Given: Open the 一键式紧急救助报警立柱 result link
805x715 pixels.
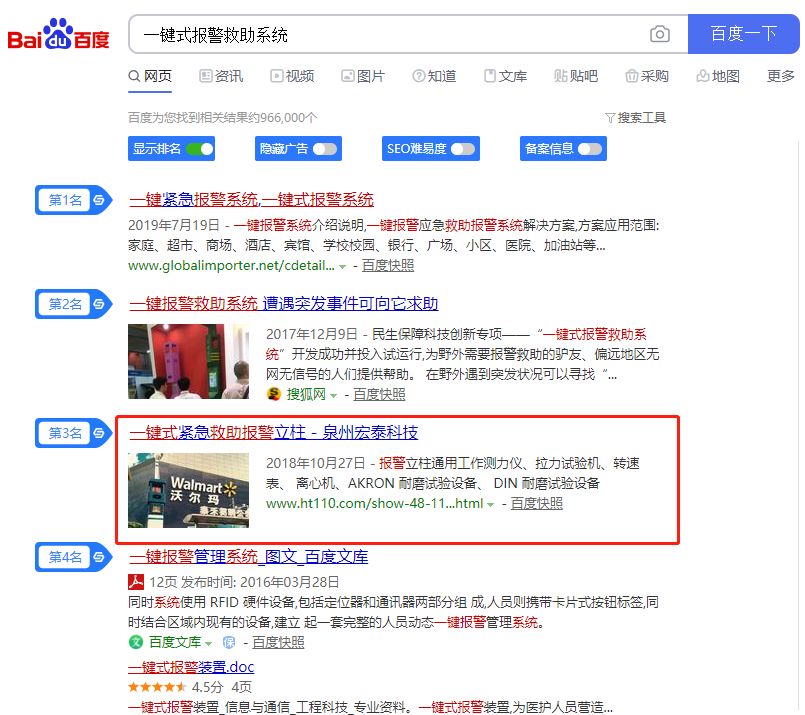Looking at the screenshot, I should 274,433.
